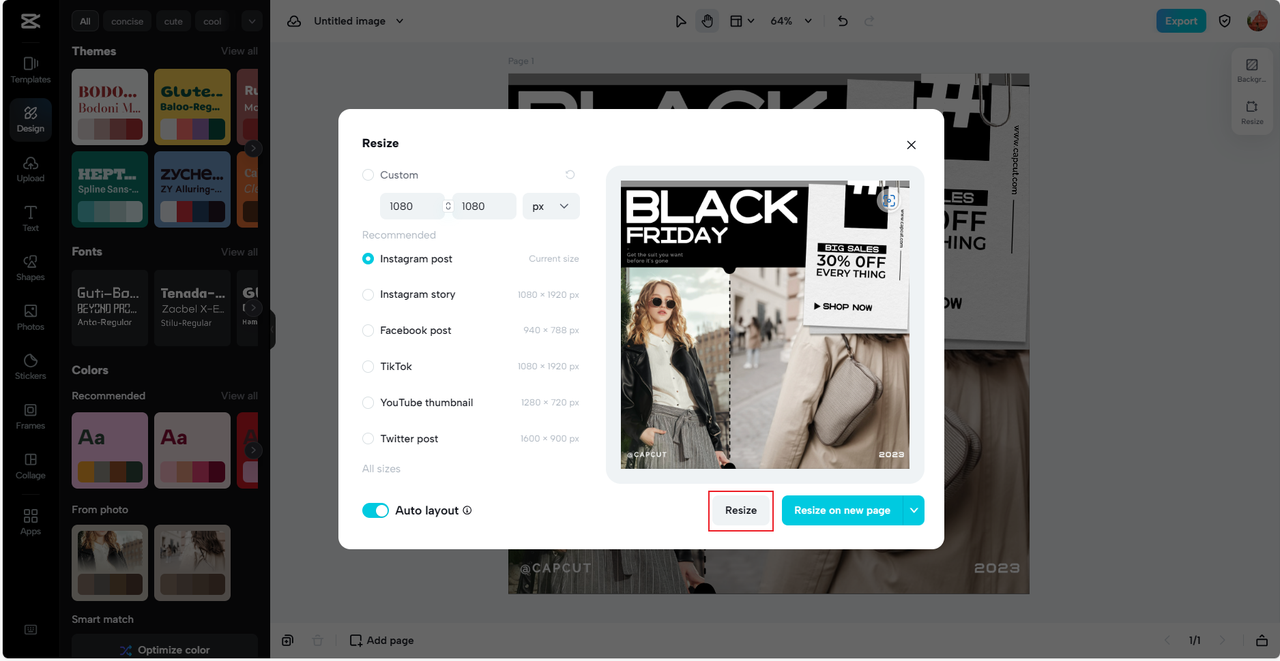Click the Auto layout info icon
The height and width of the screenshot is (661, 1280).
pyautogui.click(x=467, y=510)
